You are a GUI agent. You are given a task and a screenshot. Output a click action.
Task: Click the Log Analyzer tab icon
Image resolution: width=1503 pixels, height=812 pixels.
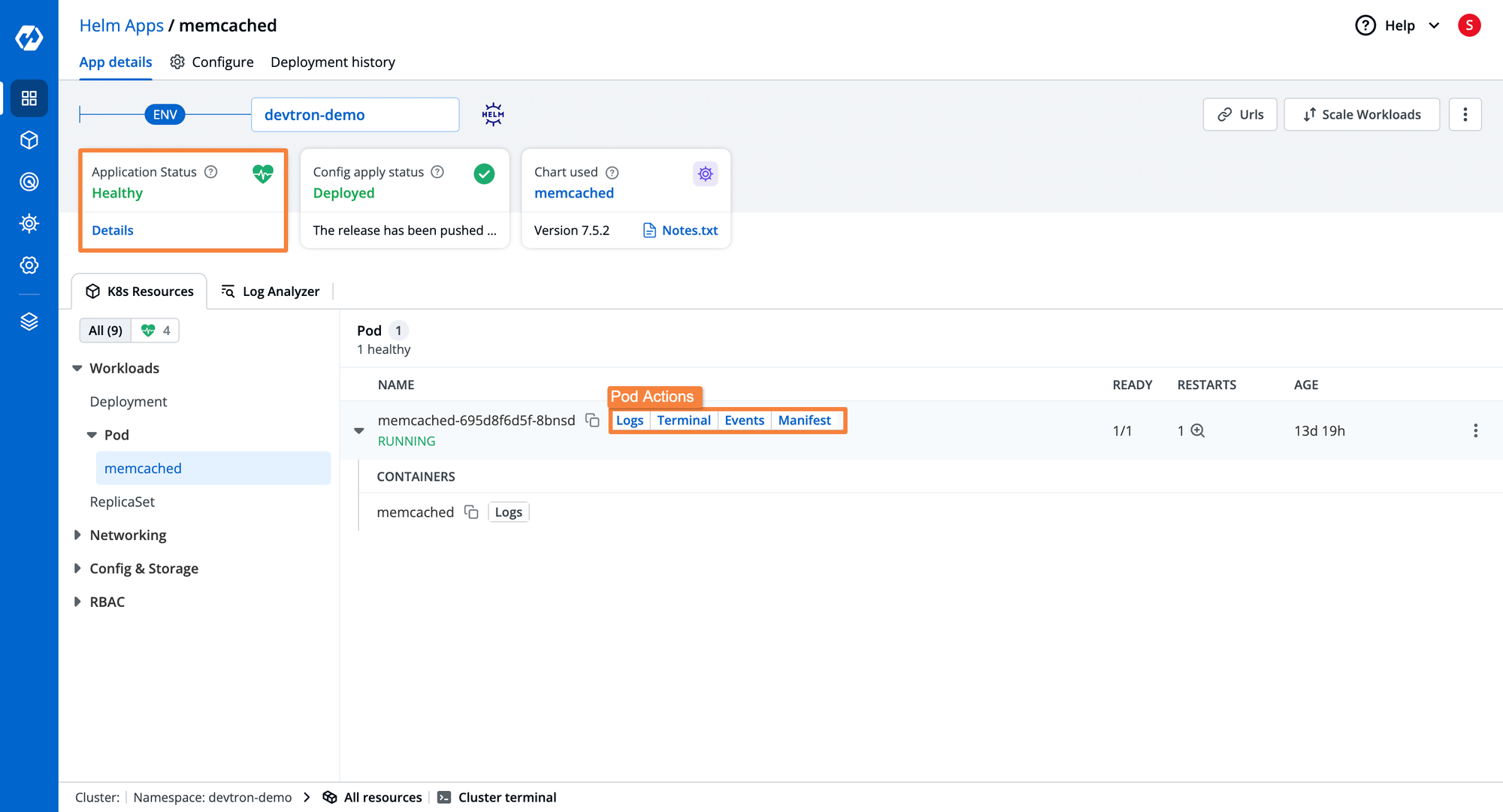(227, 291)
